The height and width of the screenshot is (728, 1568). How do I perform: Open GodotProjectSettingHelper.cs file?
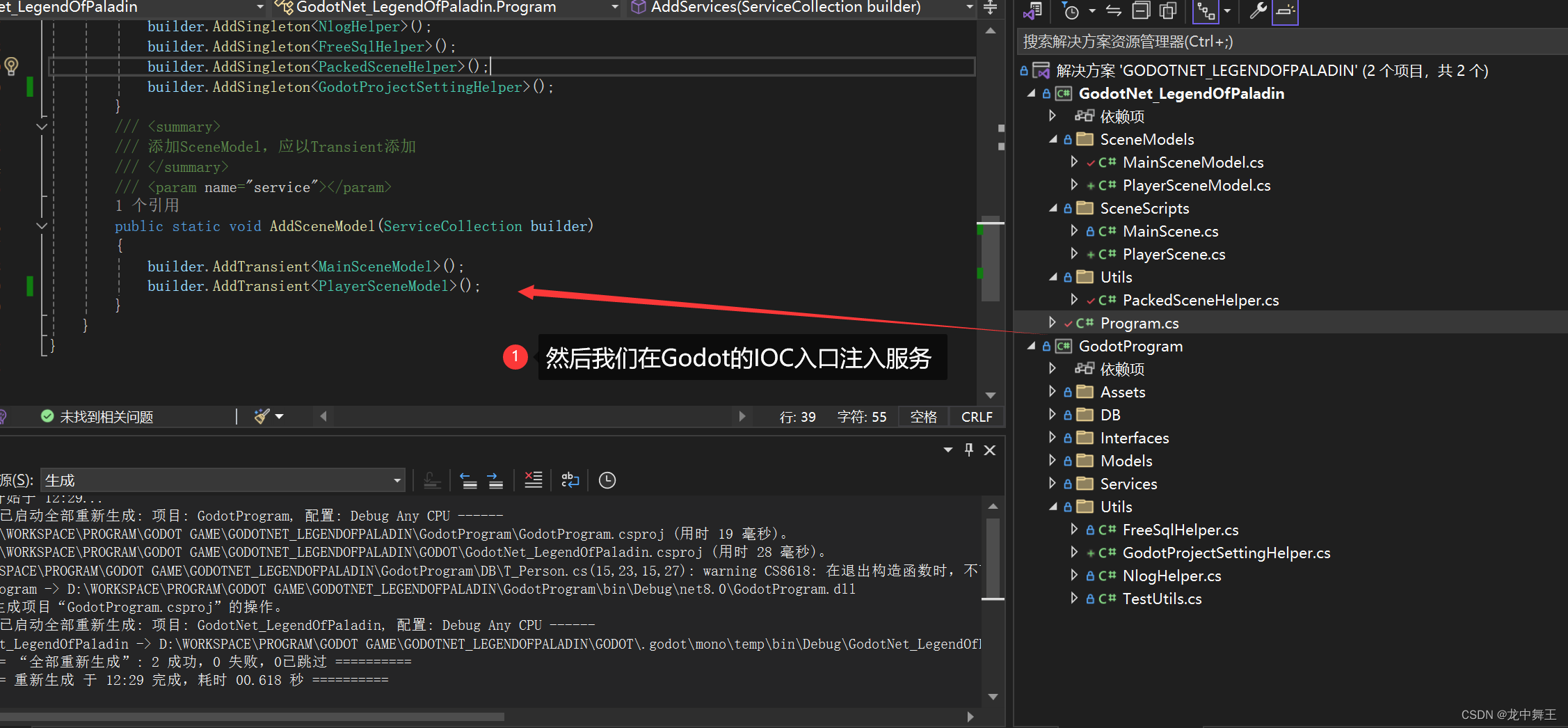tap(1226, 553)
